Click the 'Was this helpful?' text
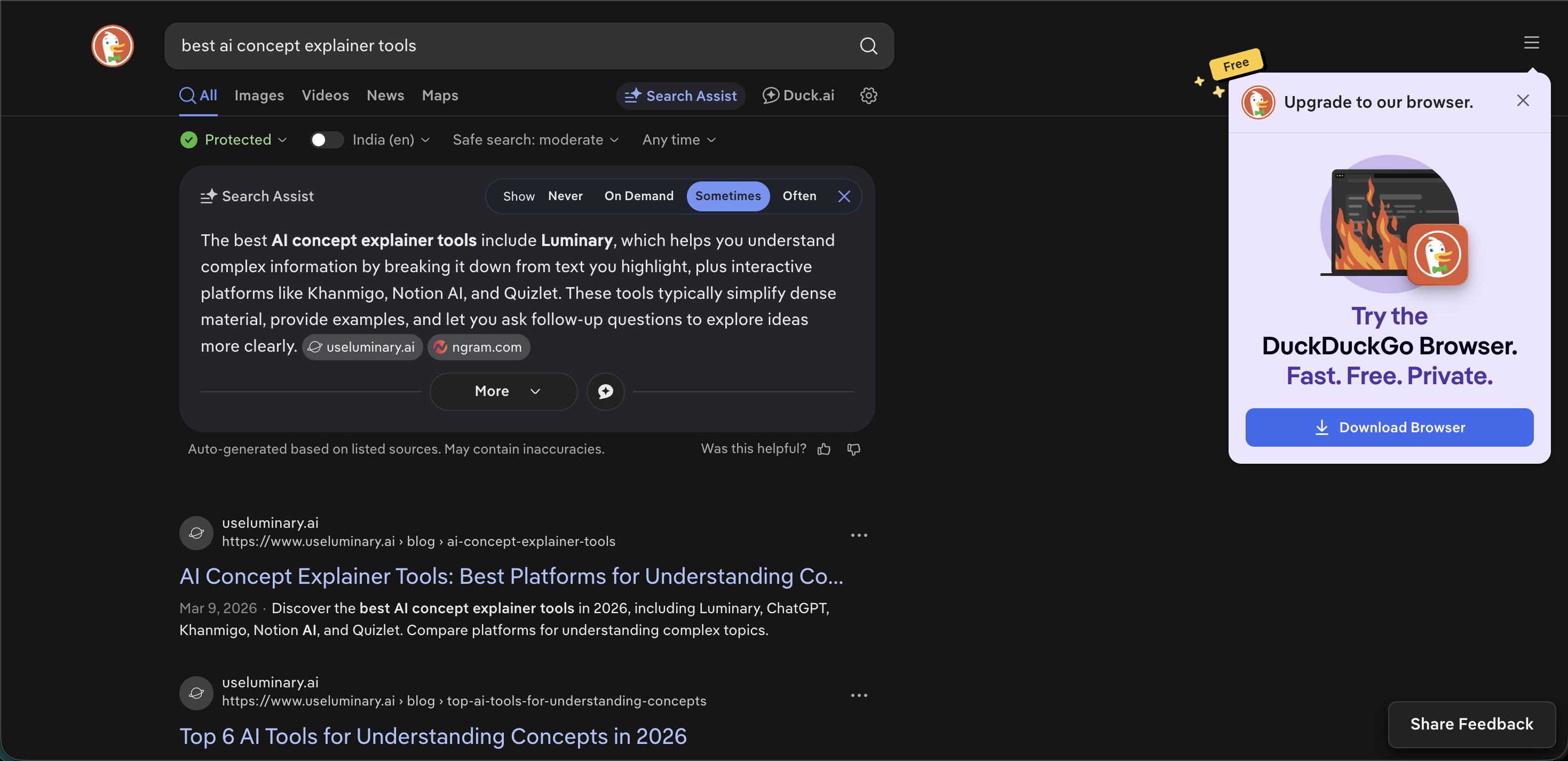Viewport: 1568px width, 761px height. pyautogui.click(x=754, y=449)
